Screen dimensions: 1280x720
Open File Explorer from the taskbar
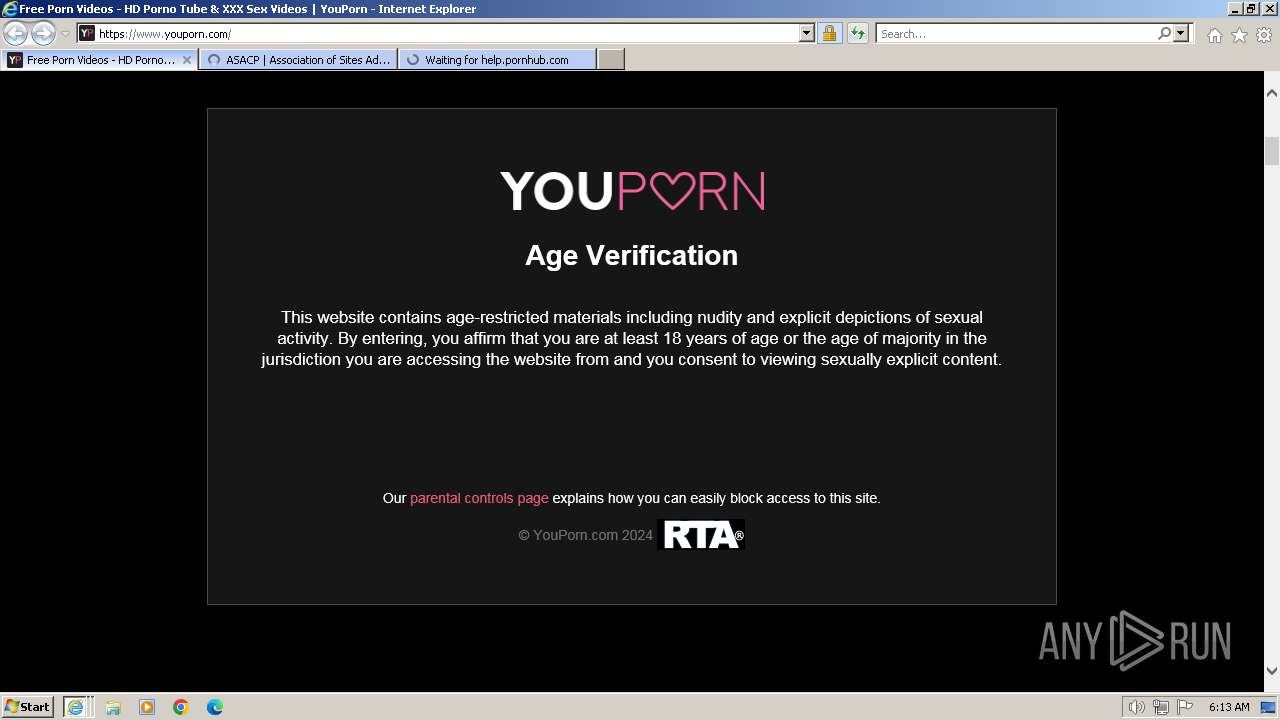(113, 707)
